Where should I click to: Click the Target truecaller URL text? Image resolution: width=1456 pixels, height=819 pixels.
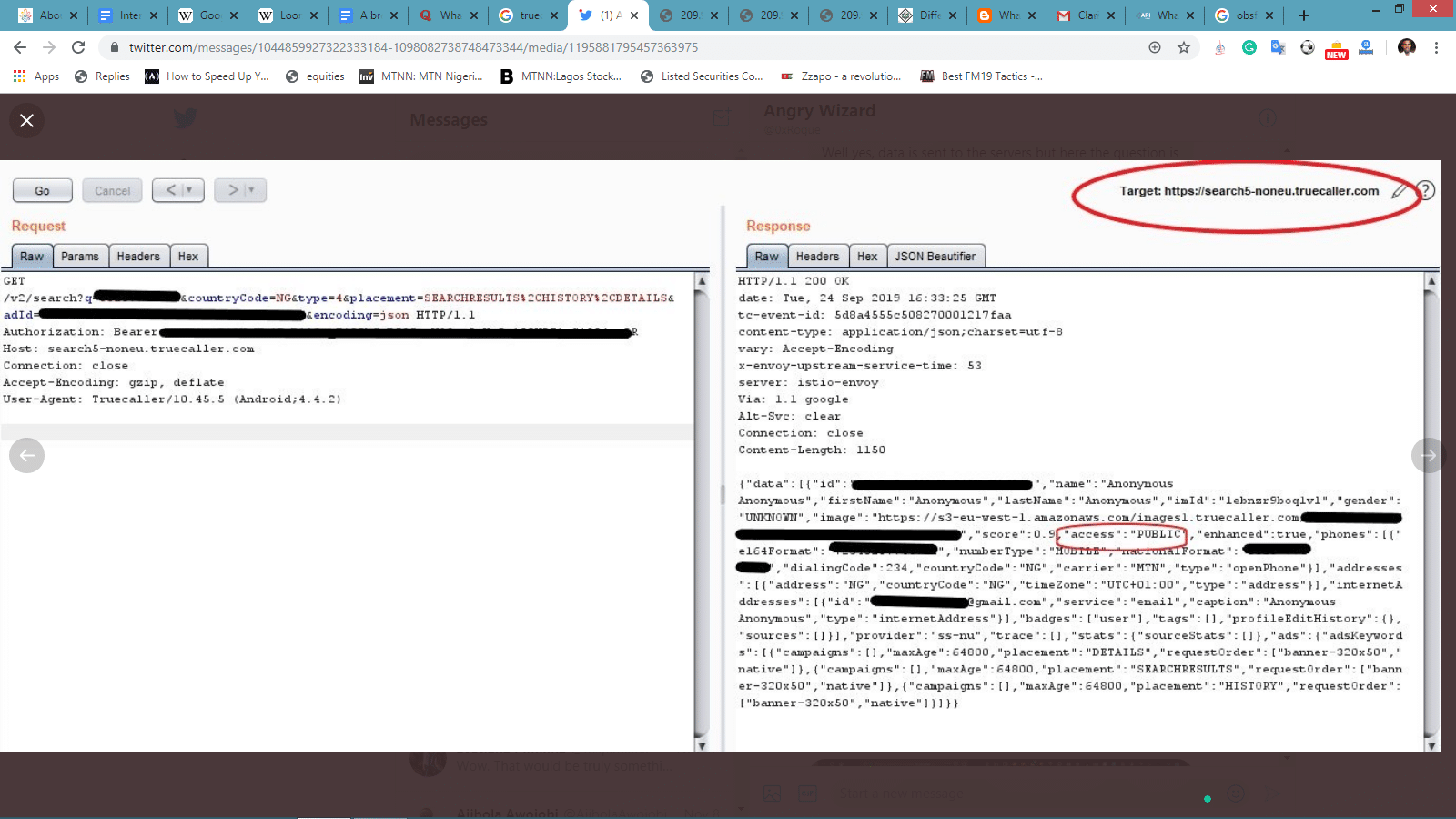[1249, 191]
